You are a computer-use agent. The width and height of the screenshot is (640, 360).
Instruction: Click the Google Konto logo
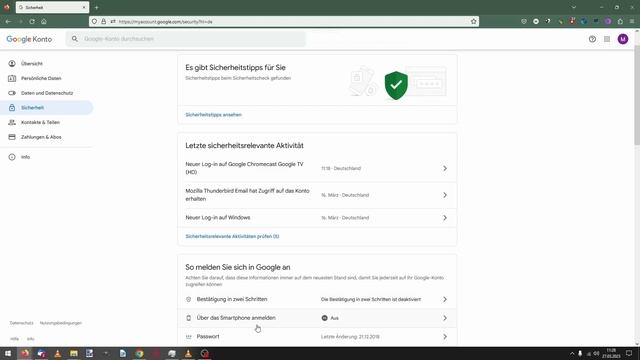[29, 39]
